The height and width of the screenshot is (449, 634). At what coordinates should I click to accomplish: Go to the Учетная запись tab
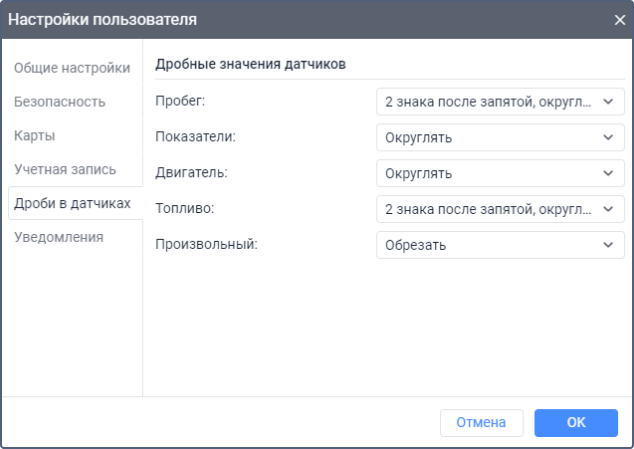65,169
